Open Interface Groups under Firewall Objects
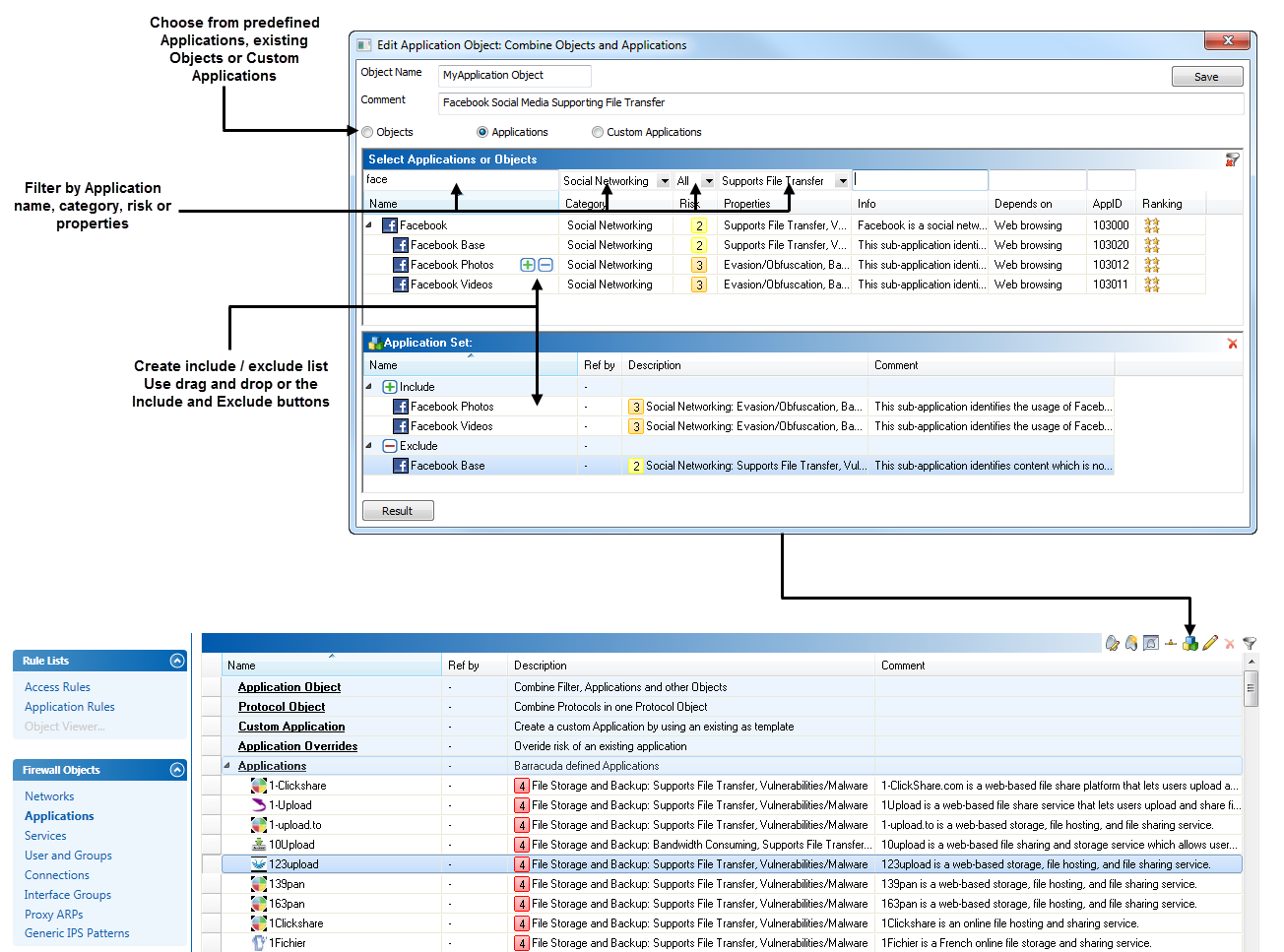 tap(68, 895)
